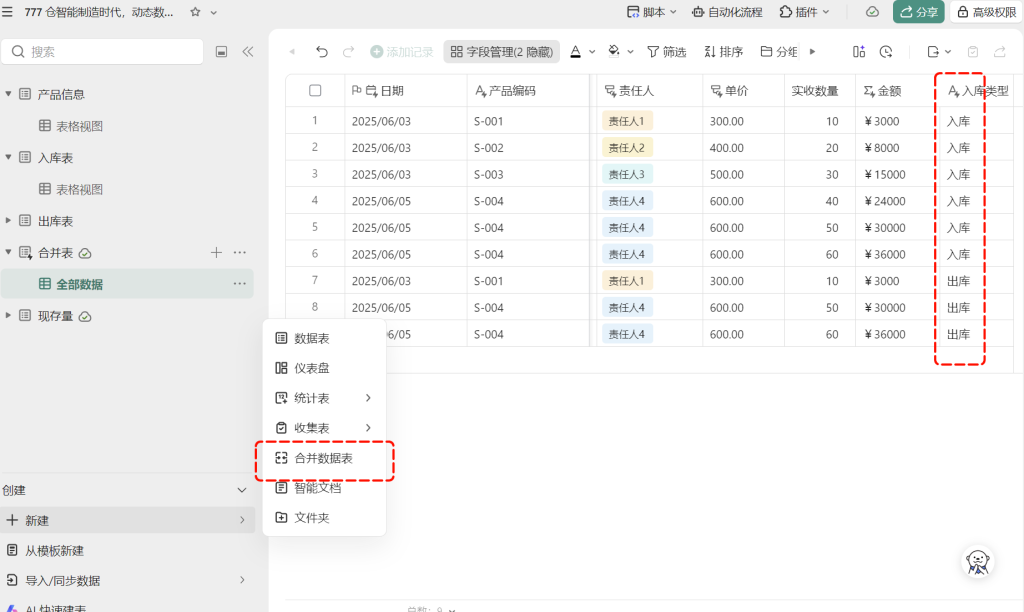Open the export icon dropdown
Image resolution: width=1024 pixels, height=612 pixels.
(x=938, y=52)
